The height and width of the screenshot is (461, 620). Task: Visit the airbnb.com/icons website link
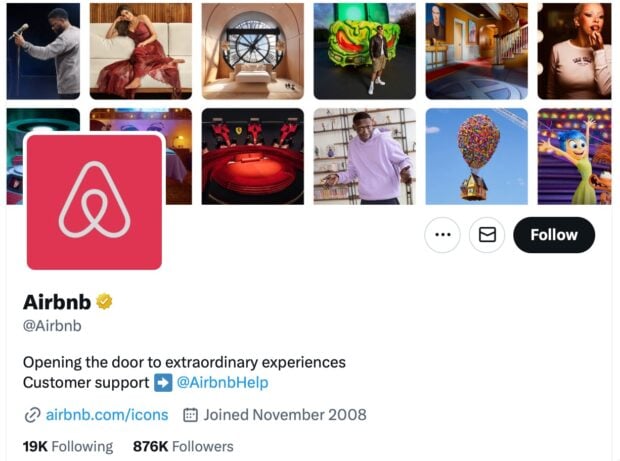click(x=107, y=415)
